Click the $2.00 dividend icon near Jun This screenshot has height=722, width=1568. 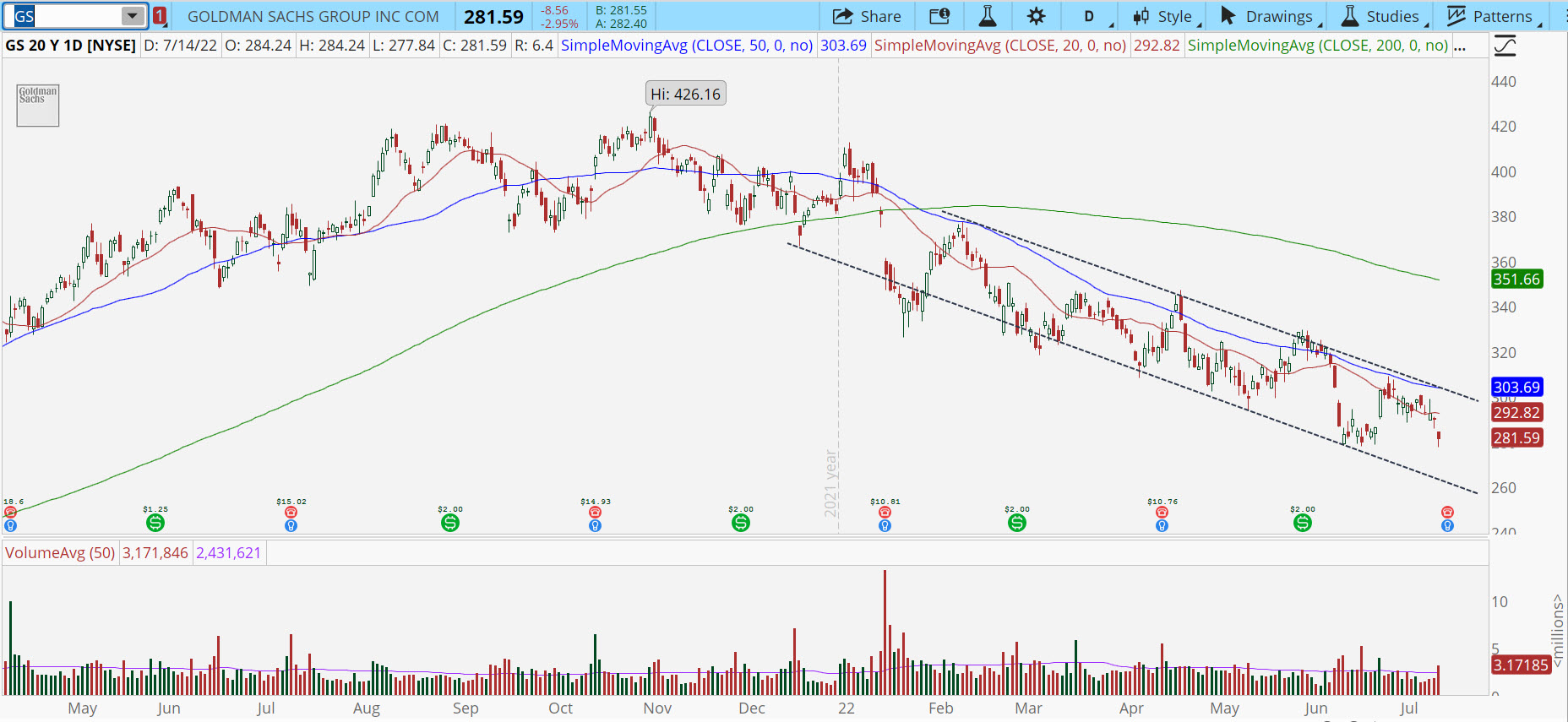pos(1303,523)
